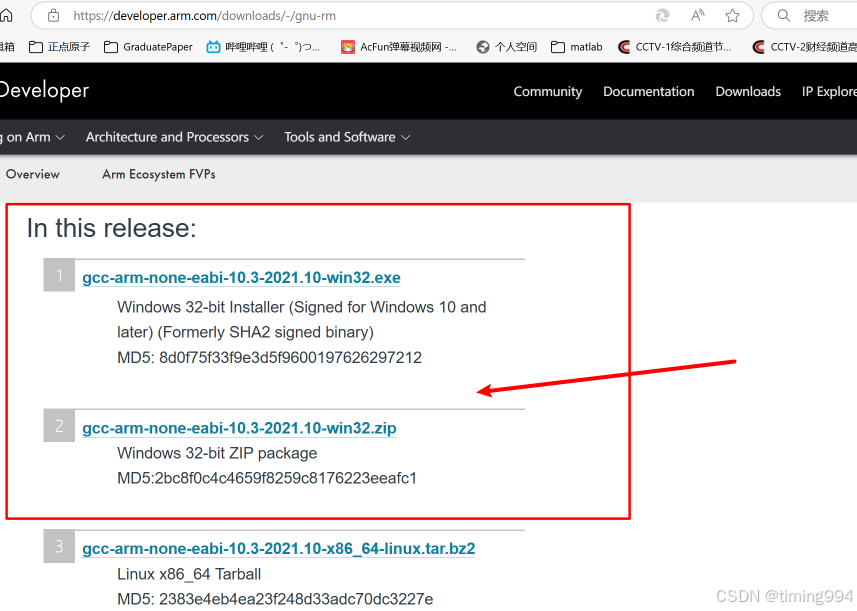Open the 哔哩哔哩 bookmark
This screenshot has width=857, height=611.
(x=263, y=47)
